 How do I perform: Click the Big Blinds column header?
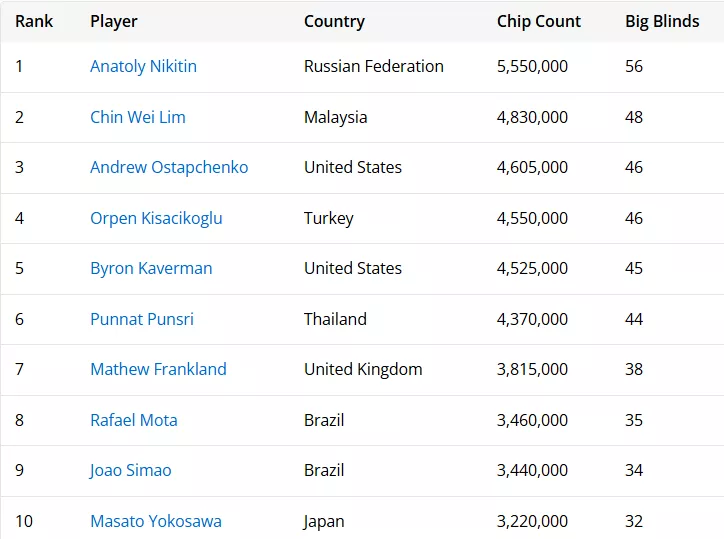tap(662, 22)
